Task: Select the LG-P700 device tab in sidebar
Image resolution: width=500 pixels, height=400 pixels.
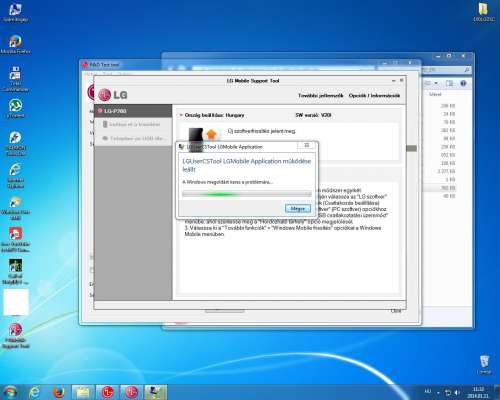Action: 133,111
